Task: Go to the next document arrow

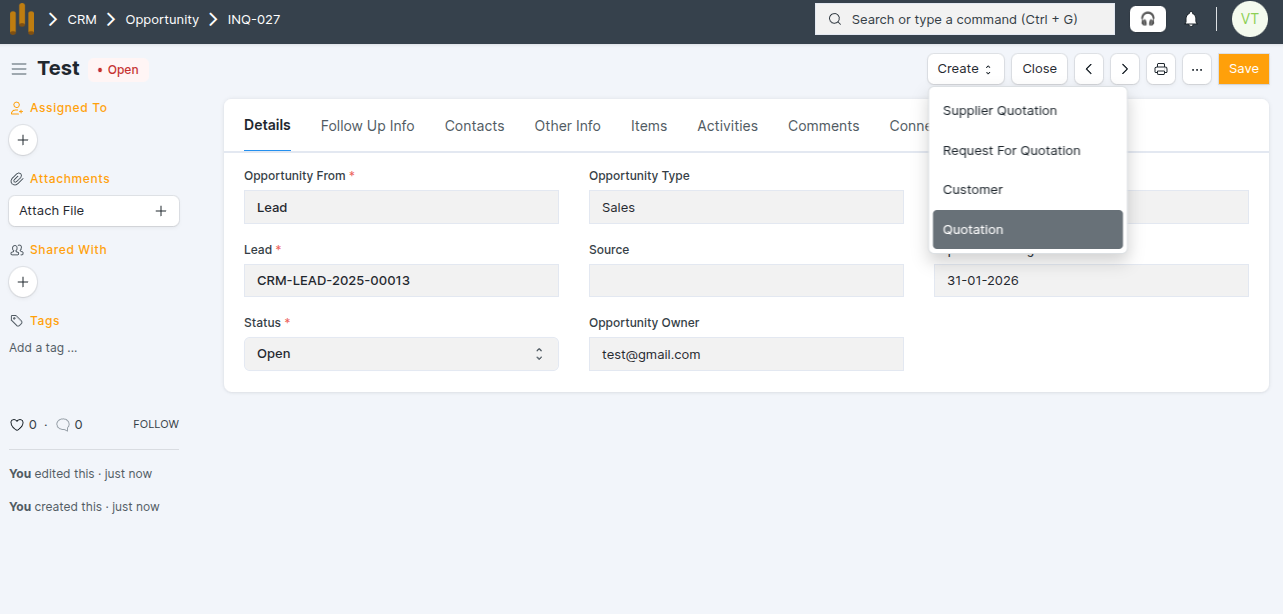Action: pos(1125,69)
